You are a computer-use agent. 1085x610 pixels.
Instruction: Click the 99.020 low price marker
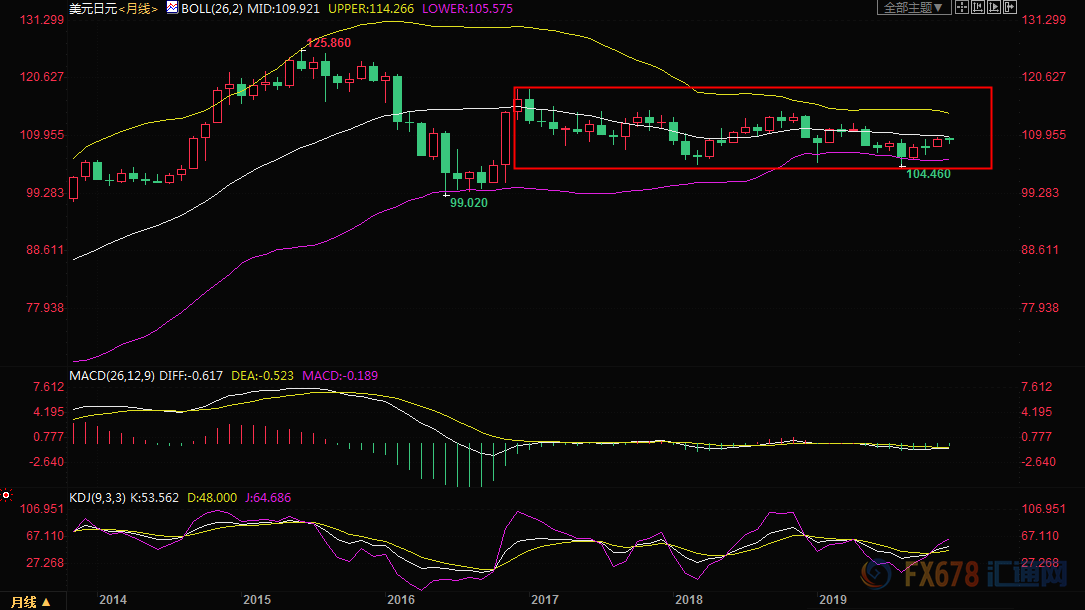tap(469, 202)
